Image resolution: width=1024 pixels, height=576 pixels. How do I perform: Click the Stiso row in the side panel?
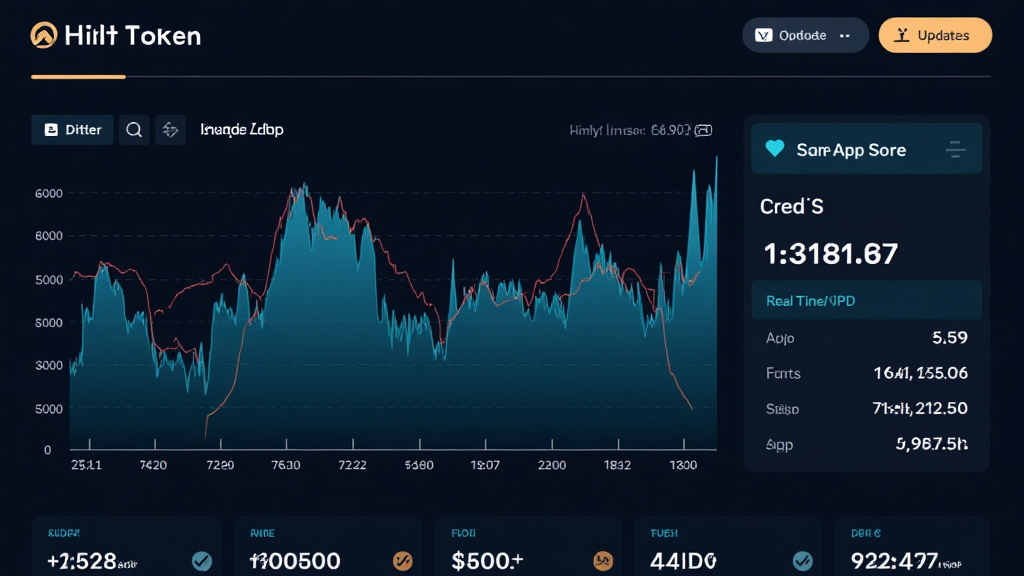point(866,408)
